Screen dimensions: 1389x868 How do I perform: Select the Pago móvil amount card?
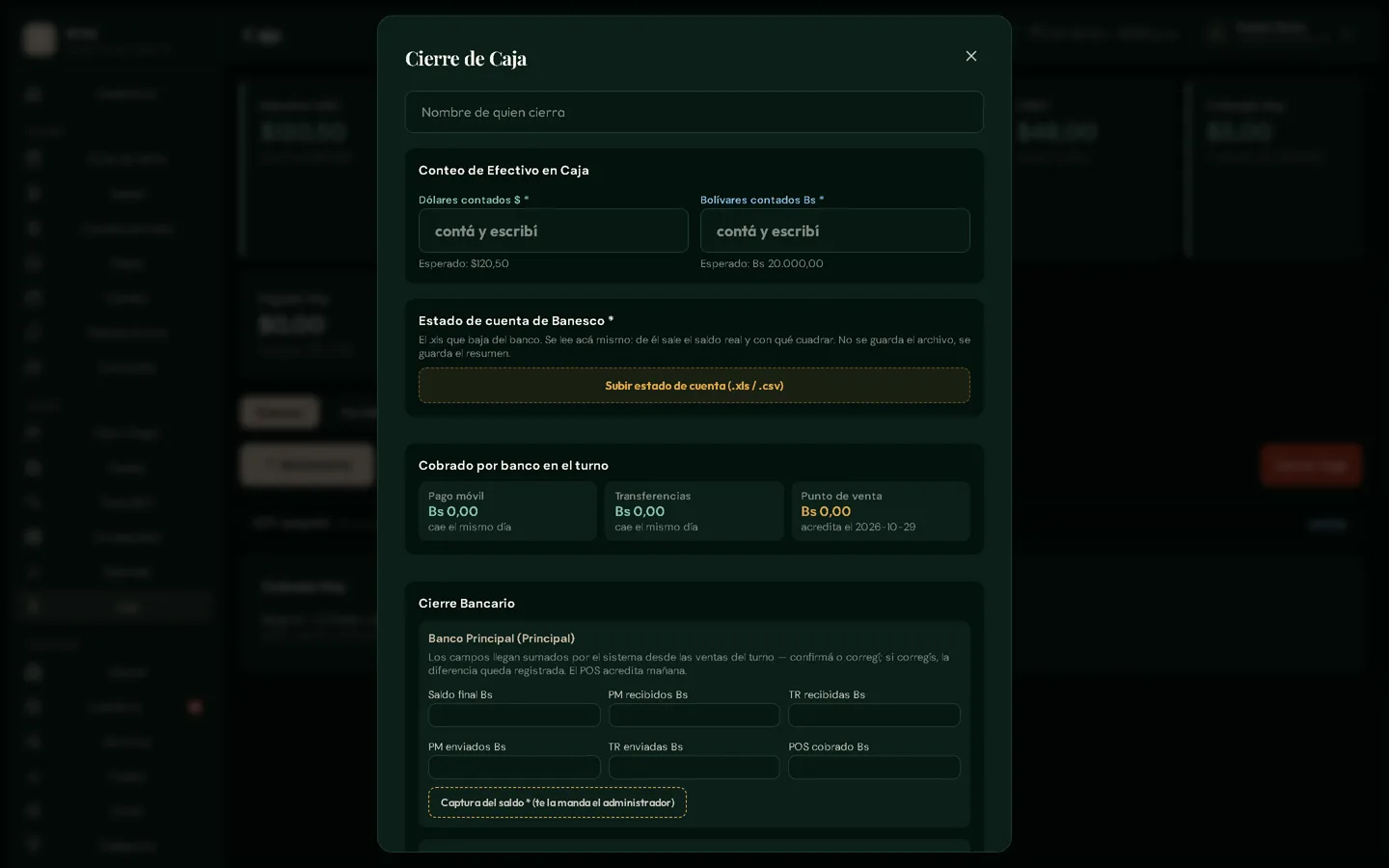508,511
